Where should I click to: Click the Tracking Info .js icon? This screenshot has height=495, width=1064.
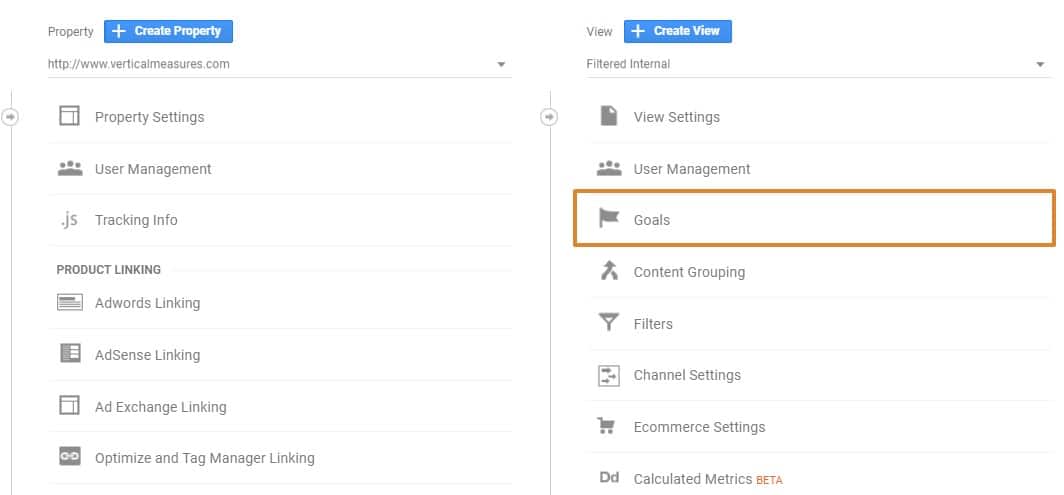(x=69, y=220)
